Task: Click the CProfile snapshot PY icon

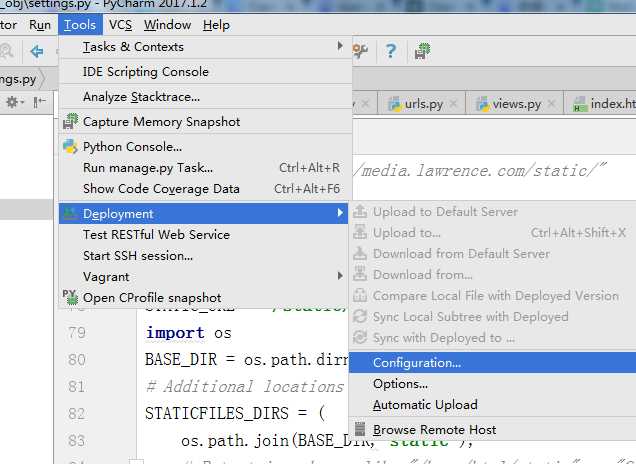Action: (x=70, y=297)
